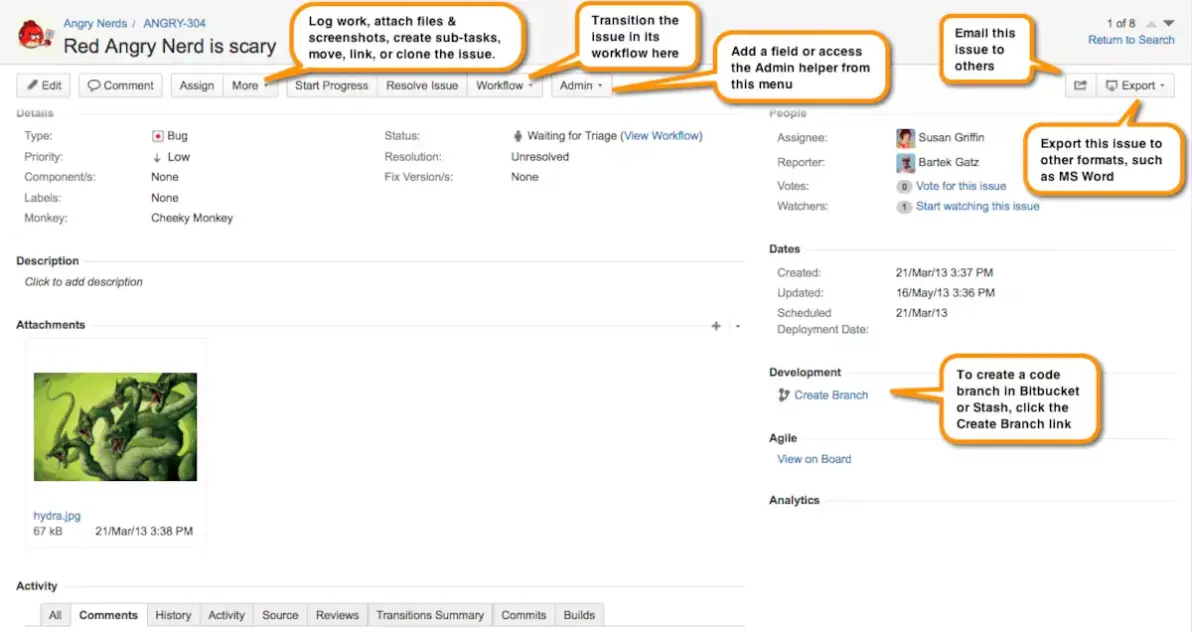1192x632 pixels.
Task: Click Return to Search link
Action: click(1130, 40)
